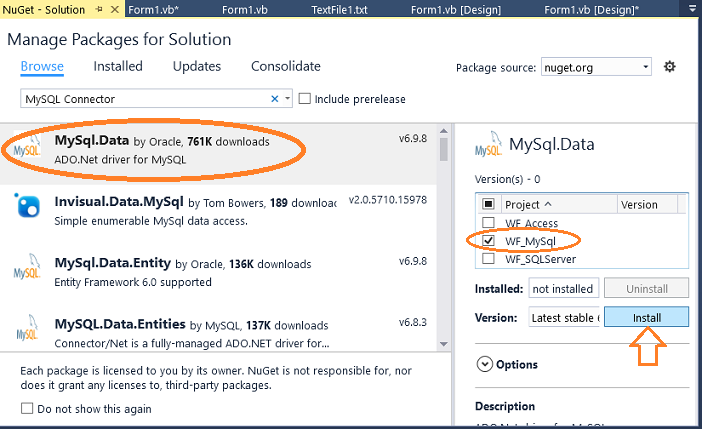Click the package list scroll up arrow

click(444, 131)
